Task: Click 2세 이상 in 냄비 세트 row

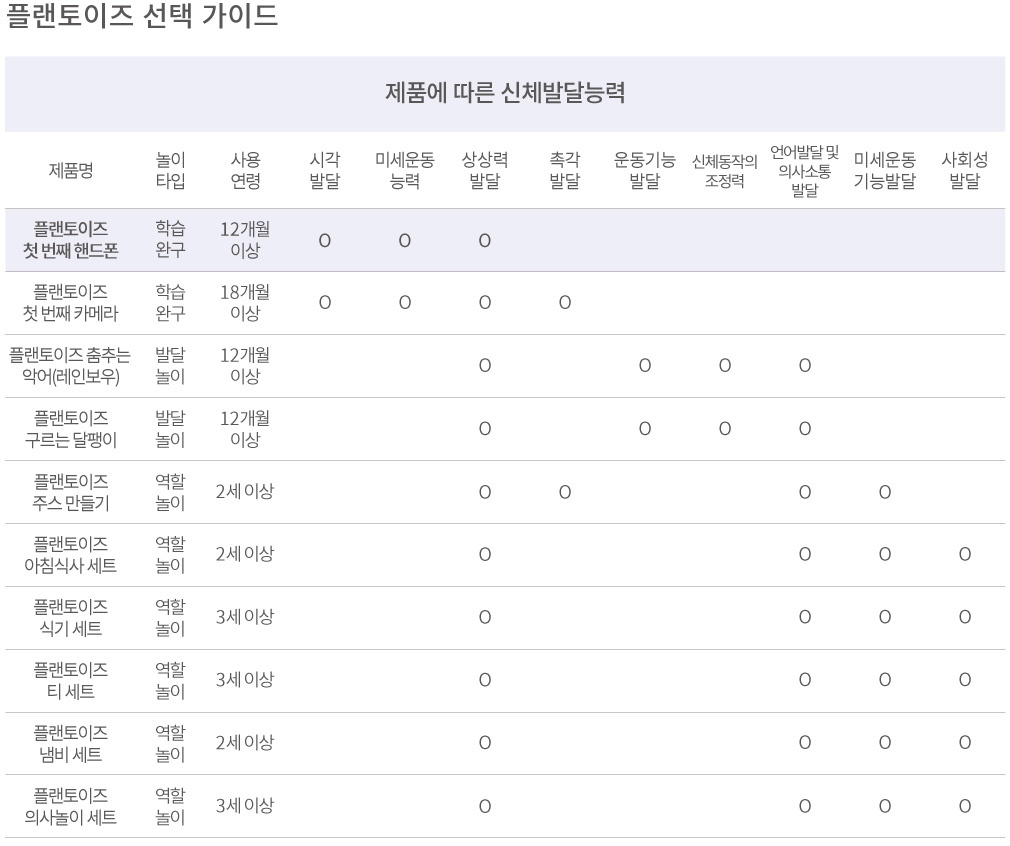Action: point(245,743)
